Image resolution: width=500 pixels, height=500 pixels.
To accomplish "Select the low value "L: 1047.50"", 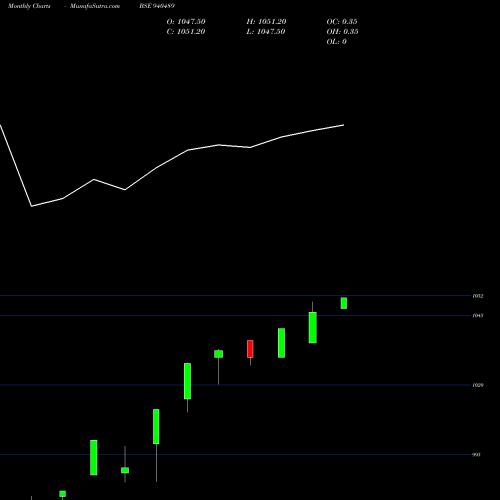I will click(266, 32).
